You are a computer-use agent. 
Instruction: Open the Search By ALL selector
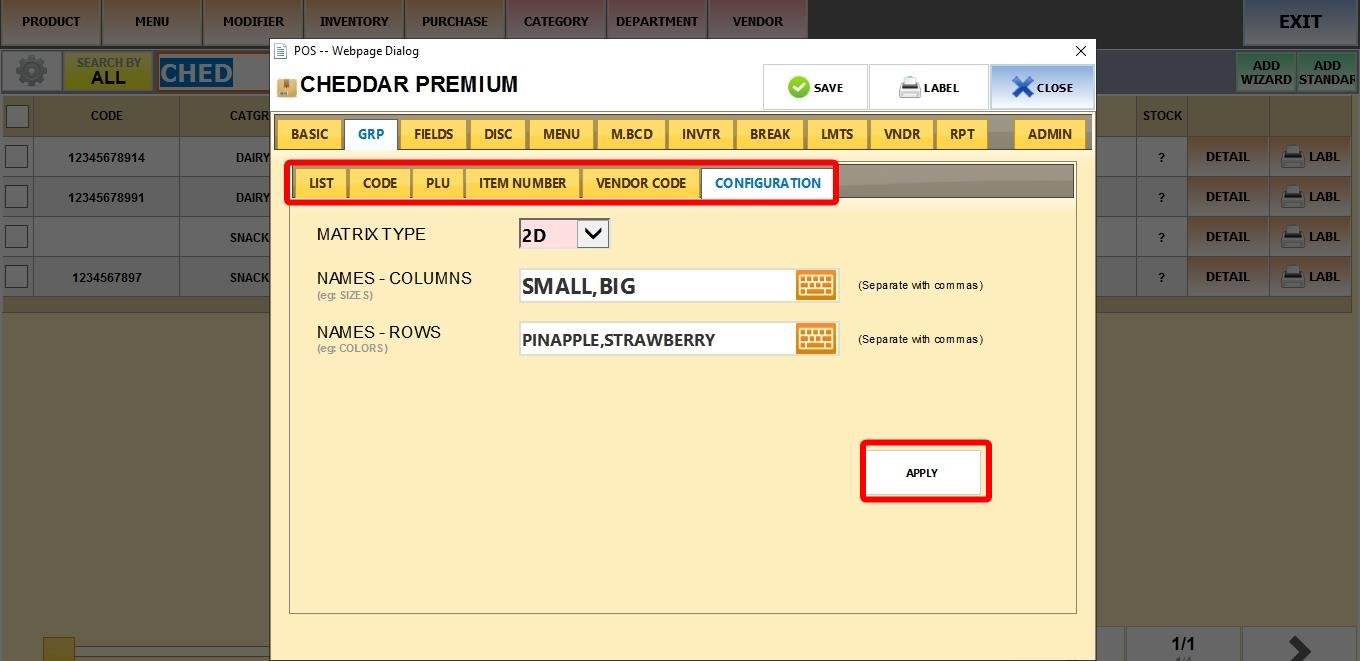(108, 71)
